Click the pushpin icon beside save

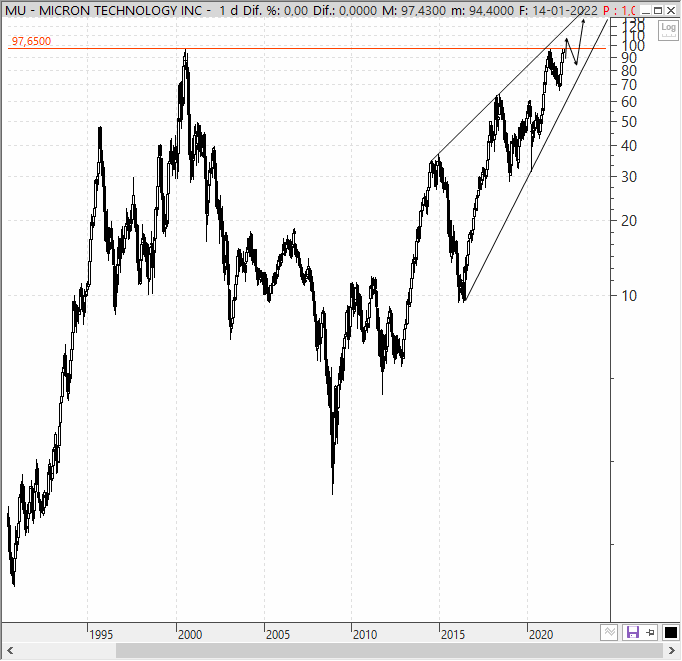pyautogui.click(x=651, y=632)
